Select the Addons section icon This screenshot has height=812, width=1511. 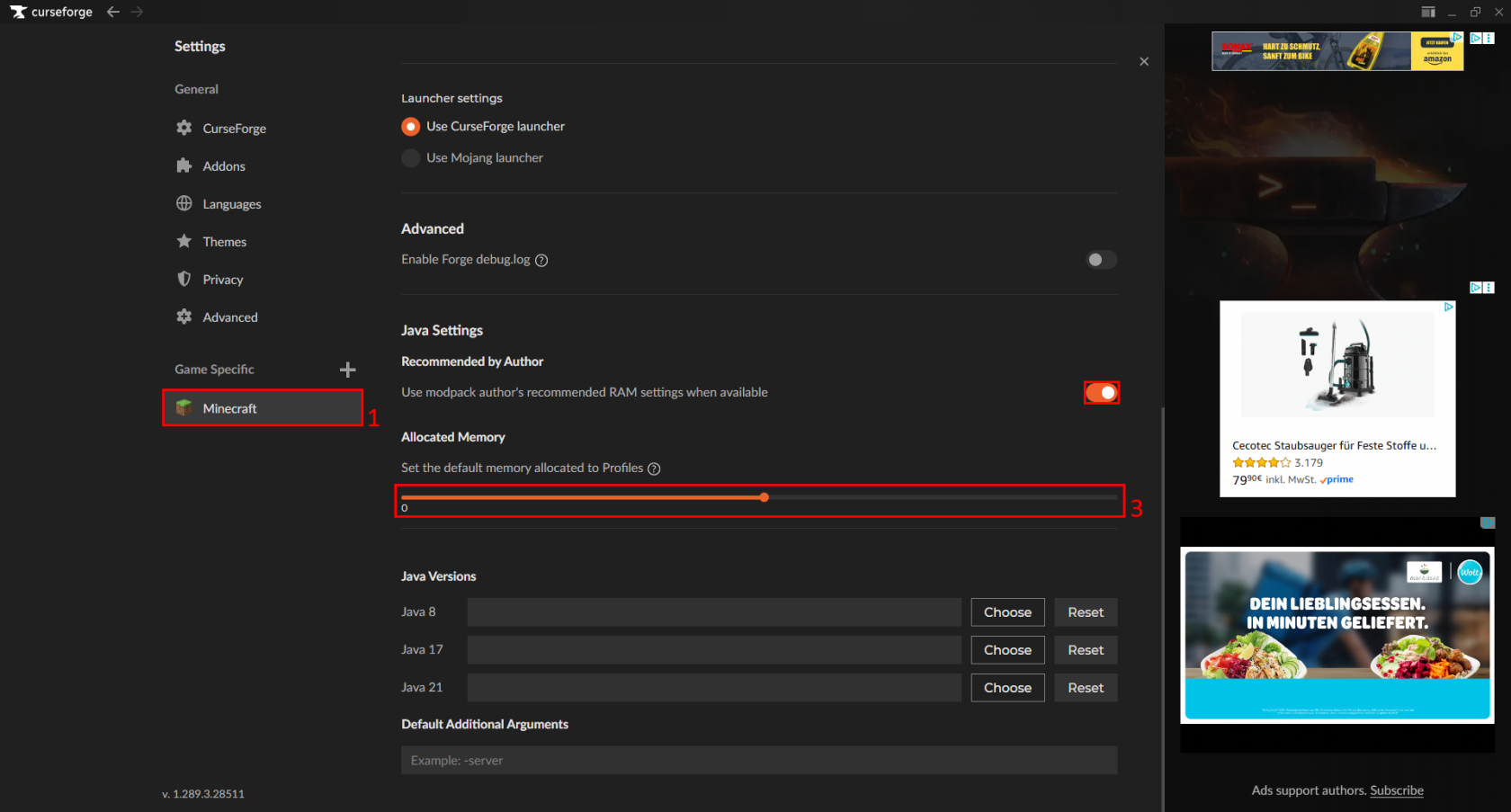183,165
